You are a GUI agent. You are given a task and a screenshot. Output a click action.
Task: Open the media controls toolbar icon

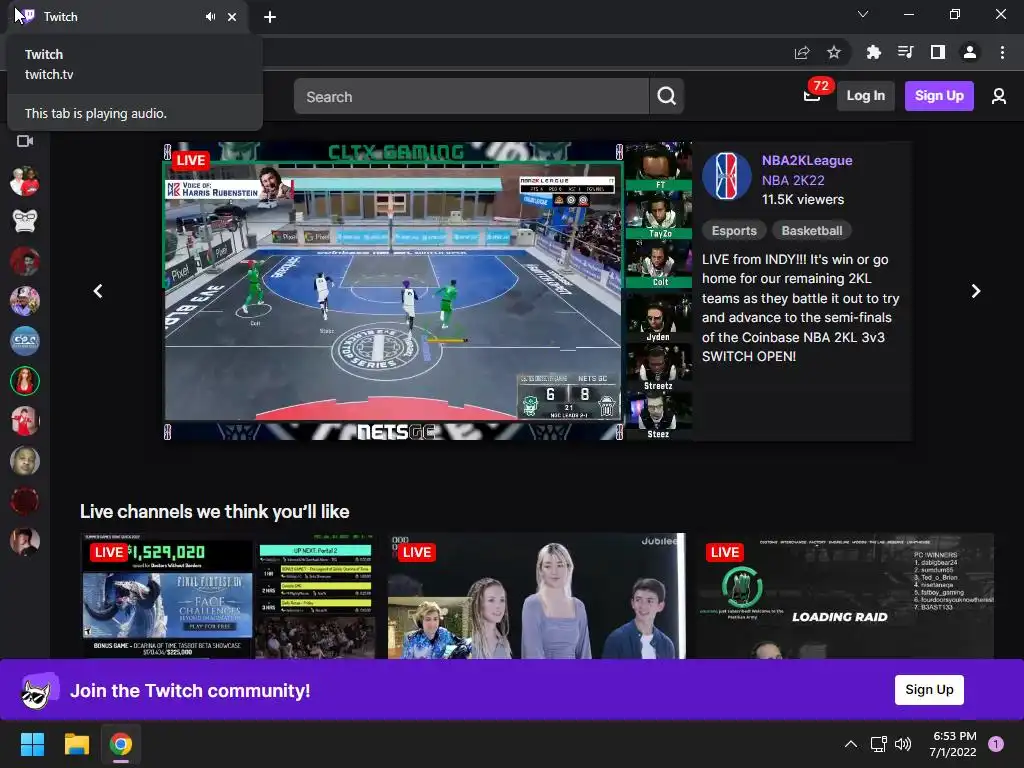(x=905, y=52)
